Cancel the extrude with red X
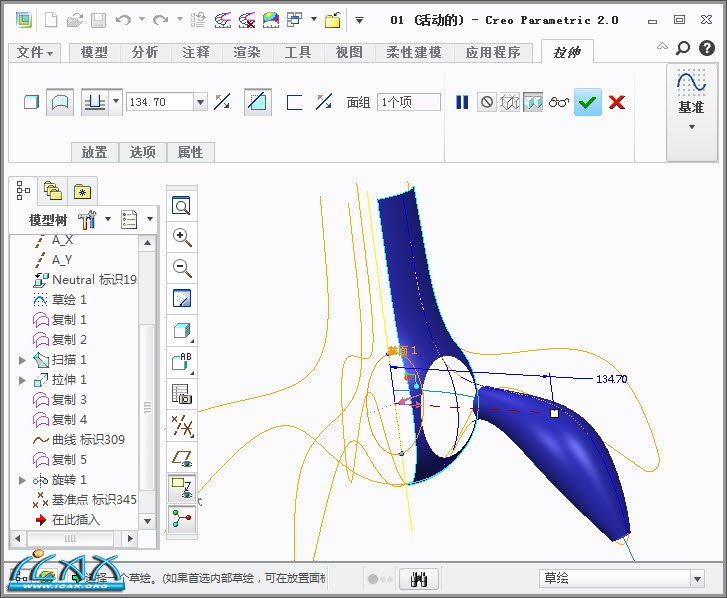Image resolution: width=727 pixels, height=598 pixels. (x=617, y=102)
